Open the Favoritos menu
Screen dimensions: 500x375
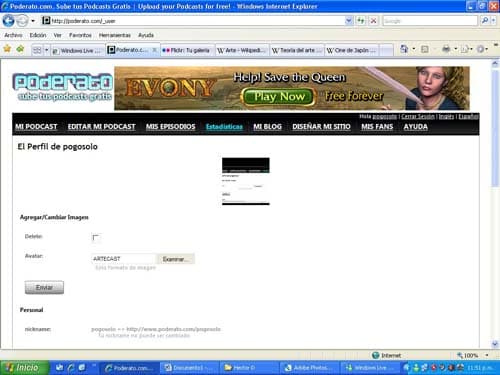(x=80, y=35)
